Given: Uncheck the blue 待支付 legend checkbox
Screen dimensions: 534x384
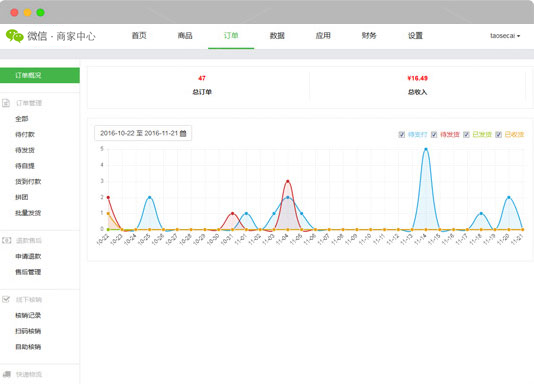Looking at the screenshot, I should tap(402, 134).
